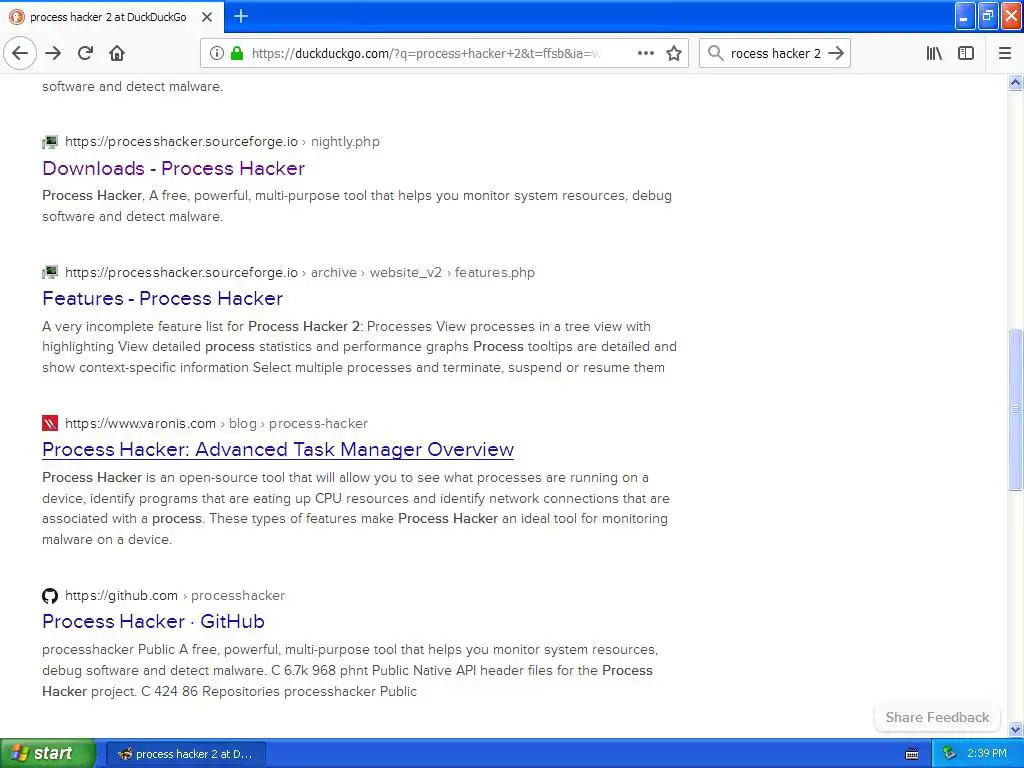This screenshot has width=1024, height=768.
Task: Click the www.varonis.com blog URL text
Action: (216, 423)
